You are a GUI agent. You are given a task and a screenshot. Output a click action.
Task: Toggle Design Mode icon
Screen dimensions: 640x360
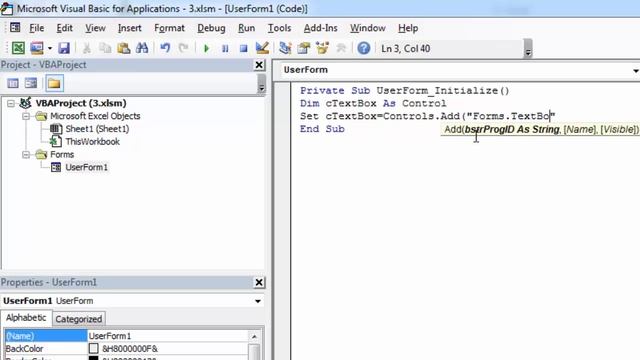262,48
